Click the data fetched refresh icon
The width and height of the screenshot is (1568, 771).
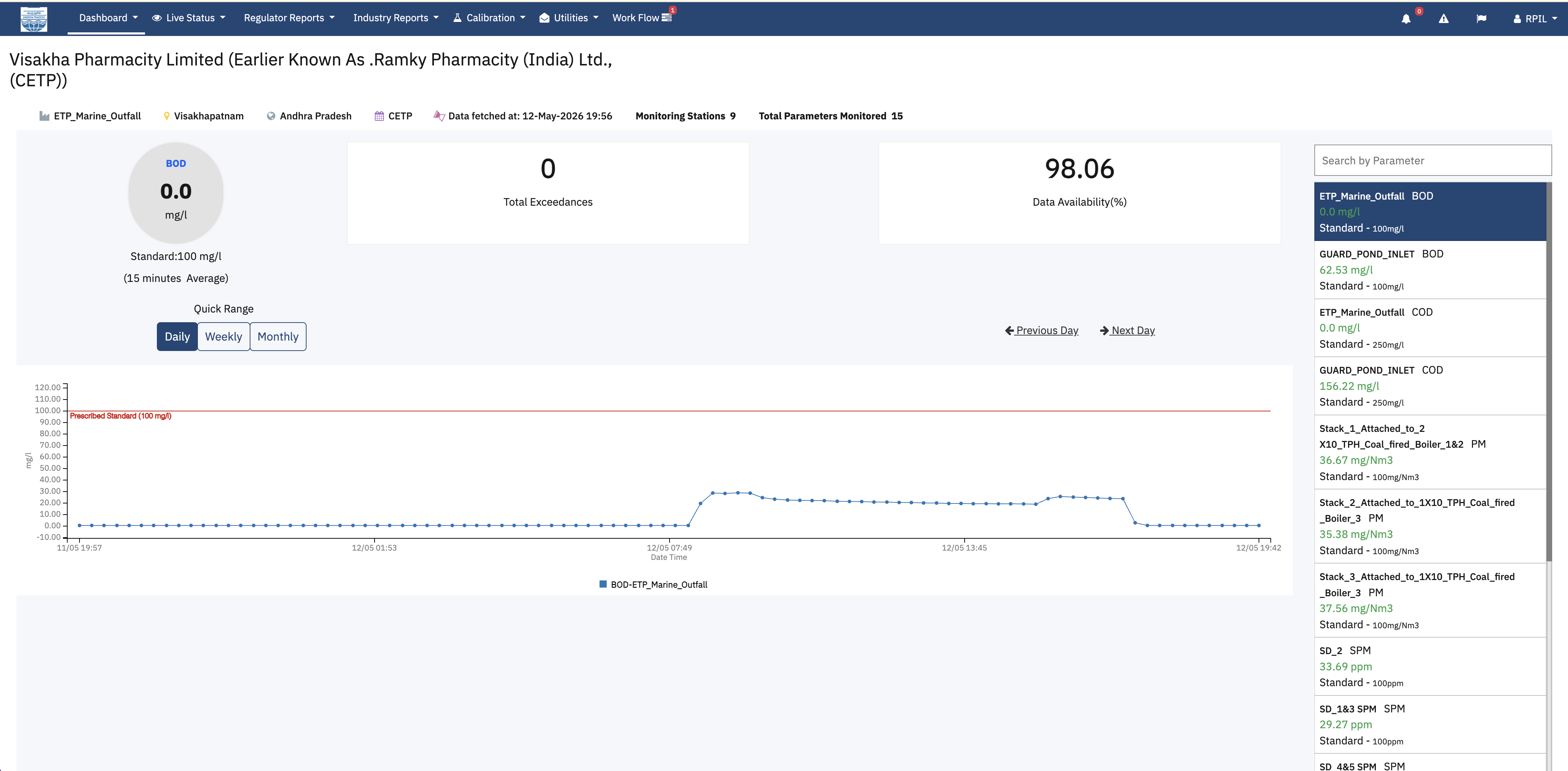439,116
